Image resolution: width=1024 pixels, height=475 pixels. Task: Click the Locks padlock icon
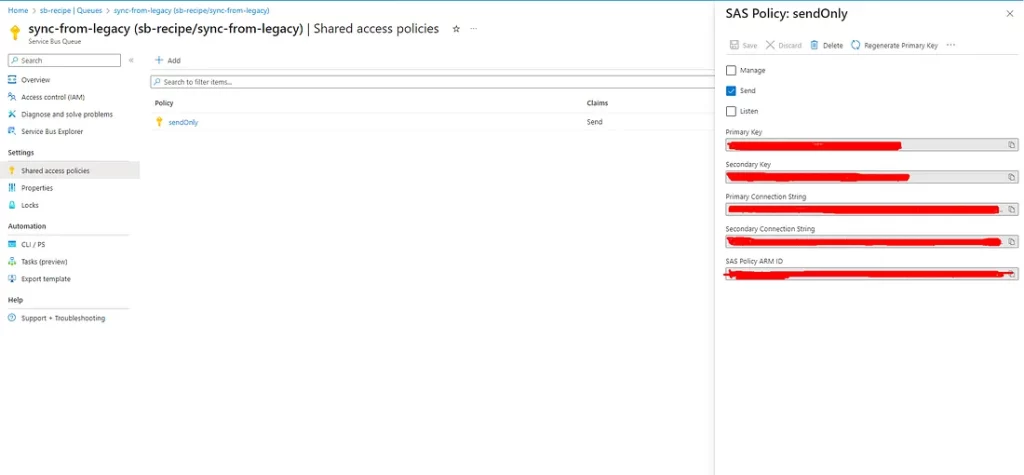12,205
